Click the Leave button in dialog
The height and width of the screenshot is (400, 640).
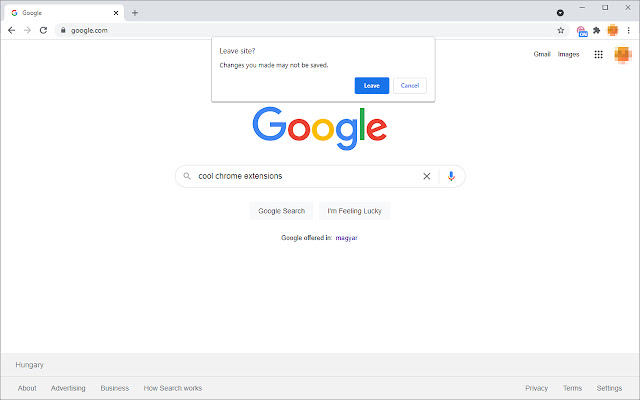(372, 86)
